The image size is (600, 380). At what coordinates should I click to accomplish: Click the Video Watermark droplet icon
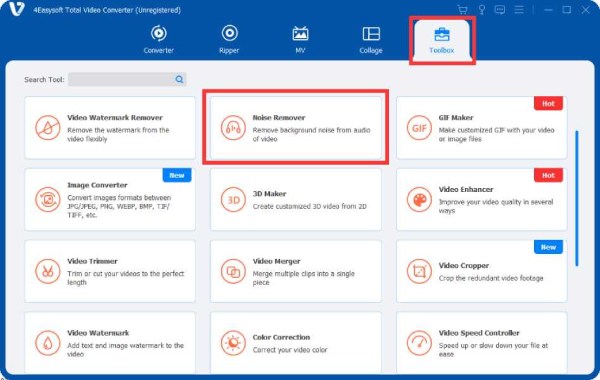(x=48, y=343)
